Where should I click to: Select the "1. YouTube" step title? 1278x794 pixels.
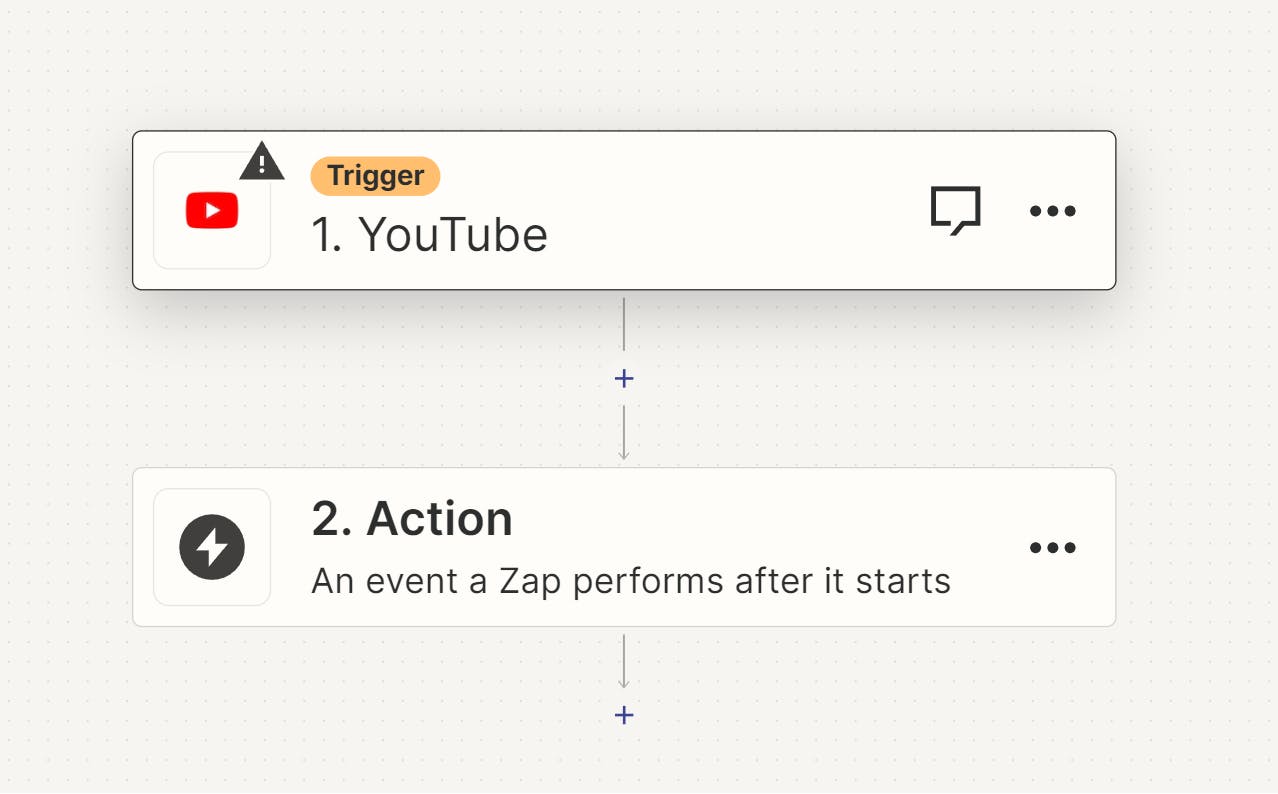pos(430,236)
